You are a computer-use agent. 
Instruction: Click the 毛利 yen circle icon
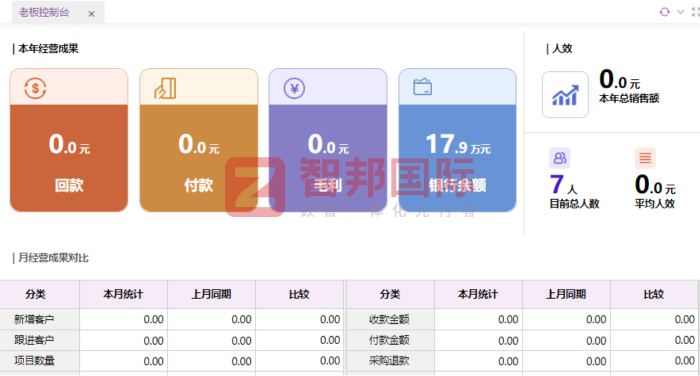coord(294,88)
